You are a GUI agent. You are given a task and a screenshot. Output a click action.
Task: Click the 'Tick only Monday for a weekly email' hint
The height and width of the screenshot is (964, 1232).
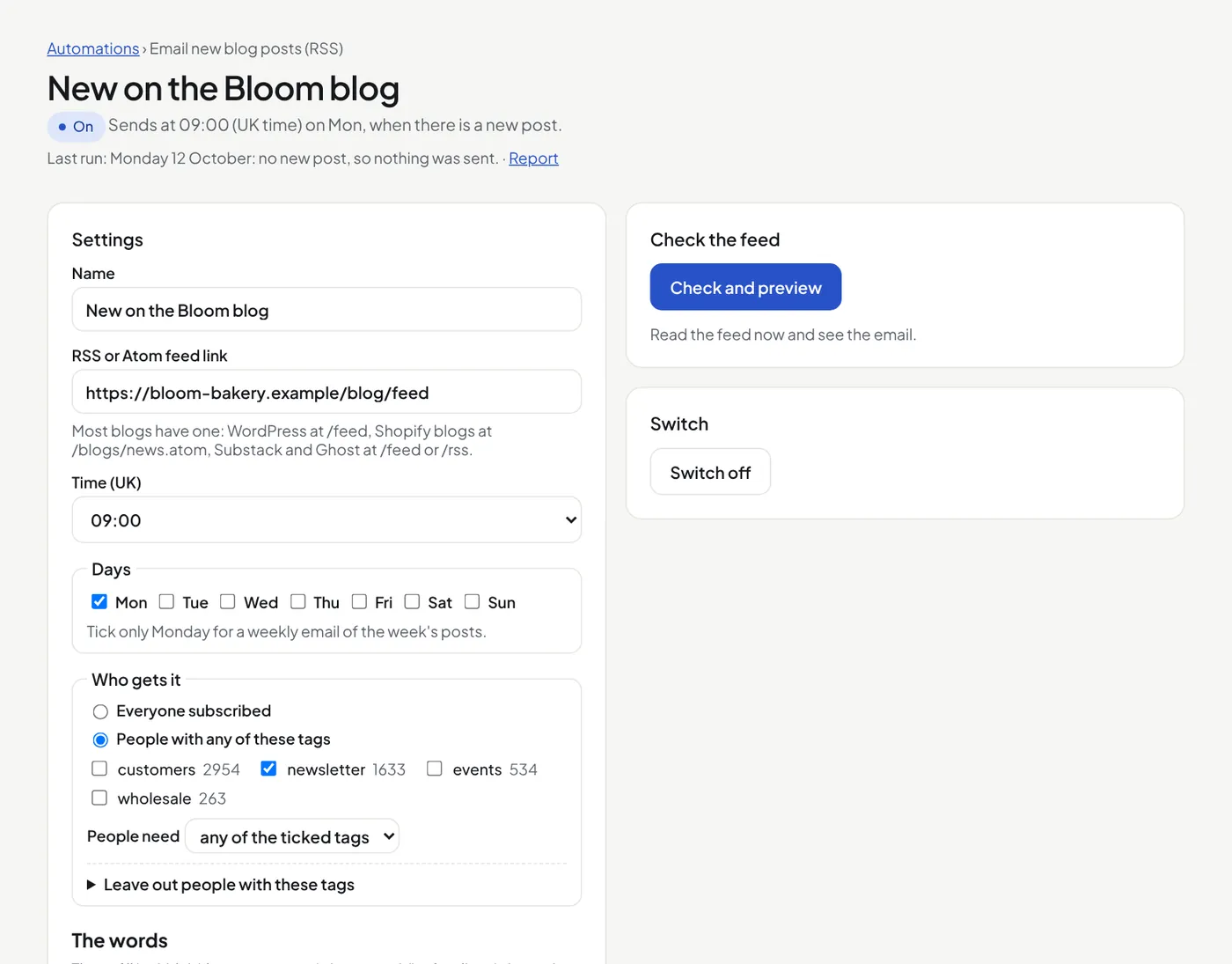pyautogui.click(x=287, y=631)
